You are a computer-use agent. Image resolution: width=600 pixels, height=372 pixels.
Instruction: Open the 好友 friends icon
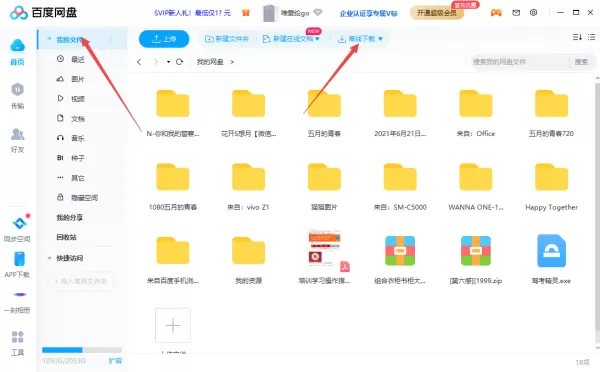17,134
